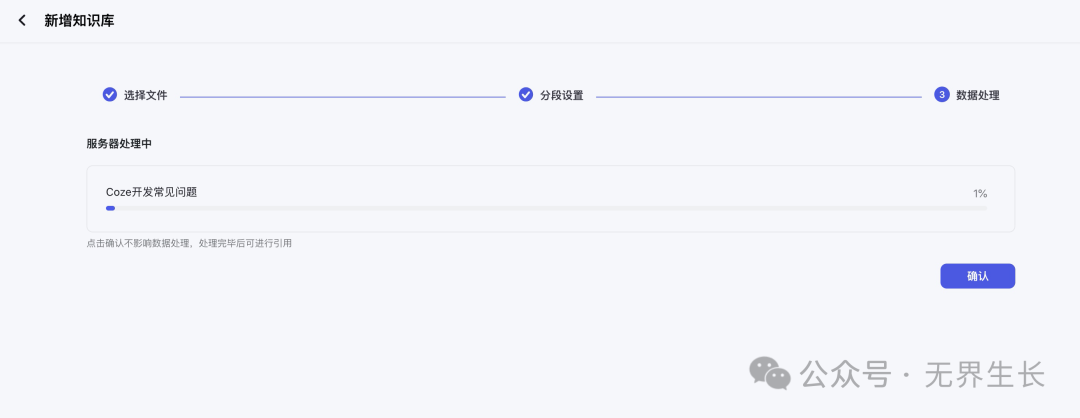Click the checkmark icon for 分段设置 step
Image resolution: width=1080 pixels, height=418 pixels.
point(526,95)
